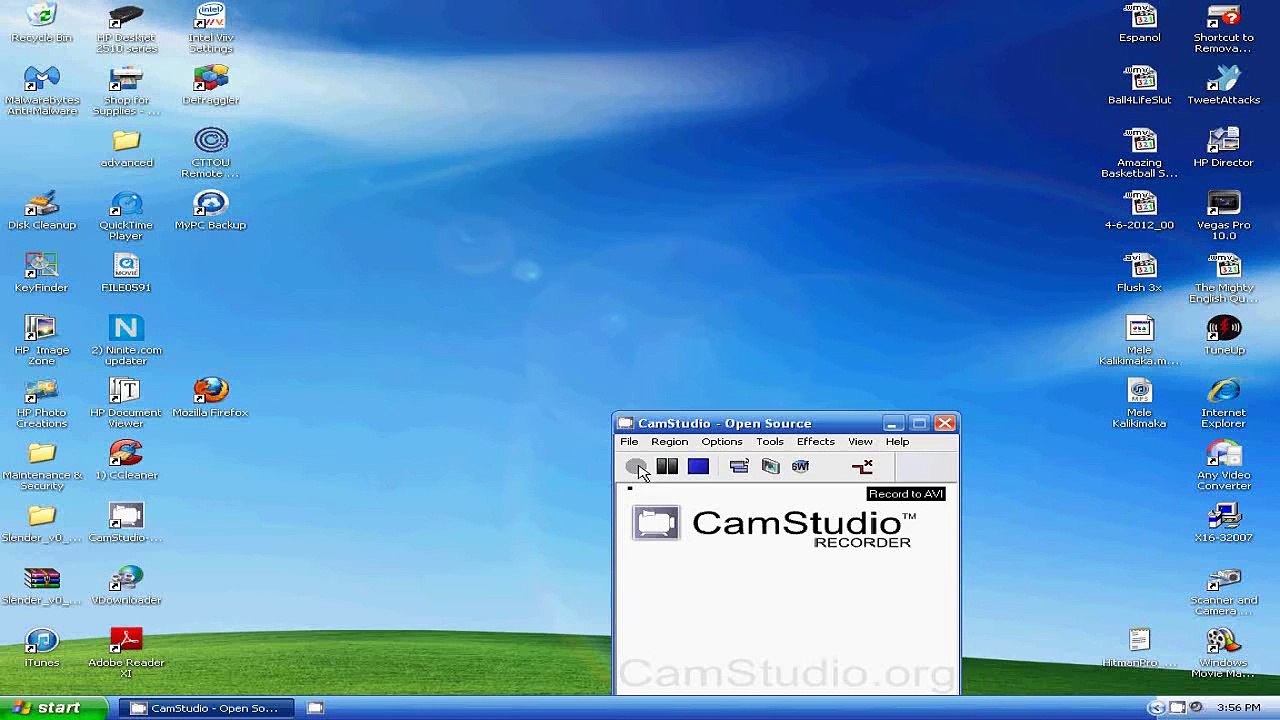Image resolution: width=1280 pixels, height=720 pixels.
Task: Open the File menu in CamStudio
Action: coord(629,442)
